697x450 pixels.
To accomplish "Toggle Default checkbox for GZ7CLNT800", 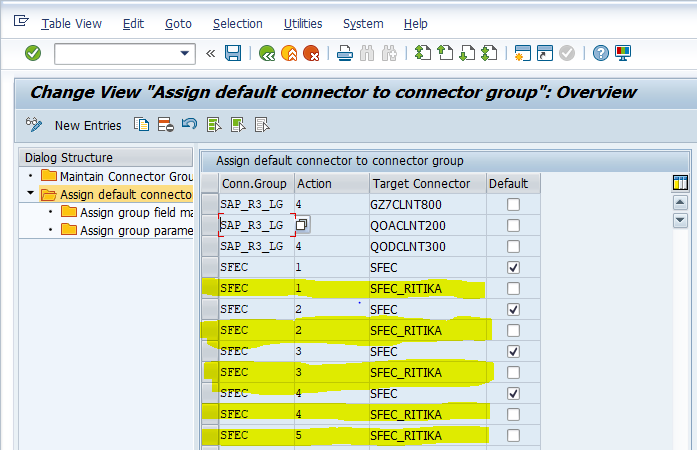I will point(513,205).
